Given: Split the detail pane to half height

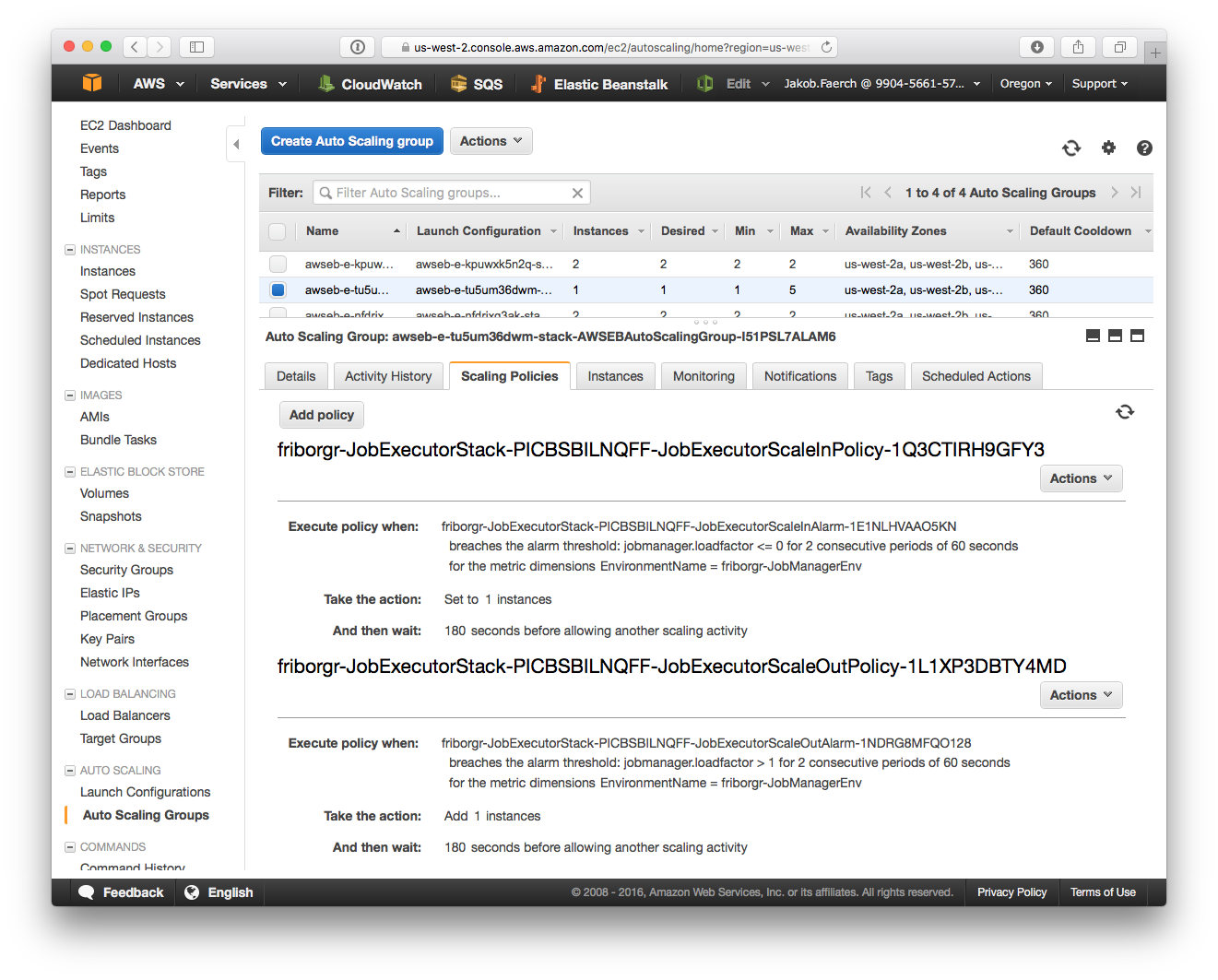Looking at the screenshot, I should [x=1115, y=337].
